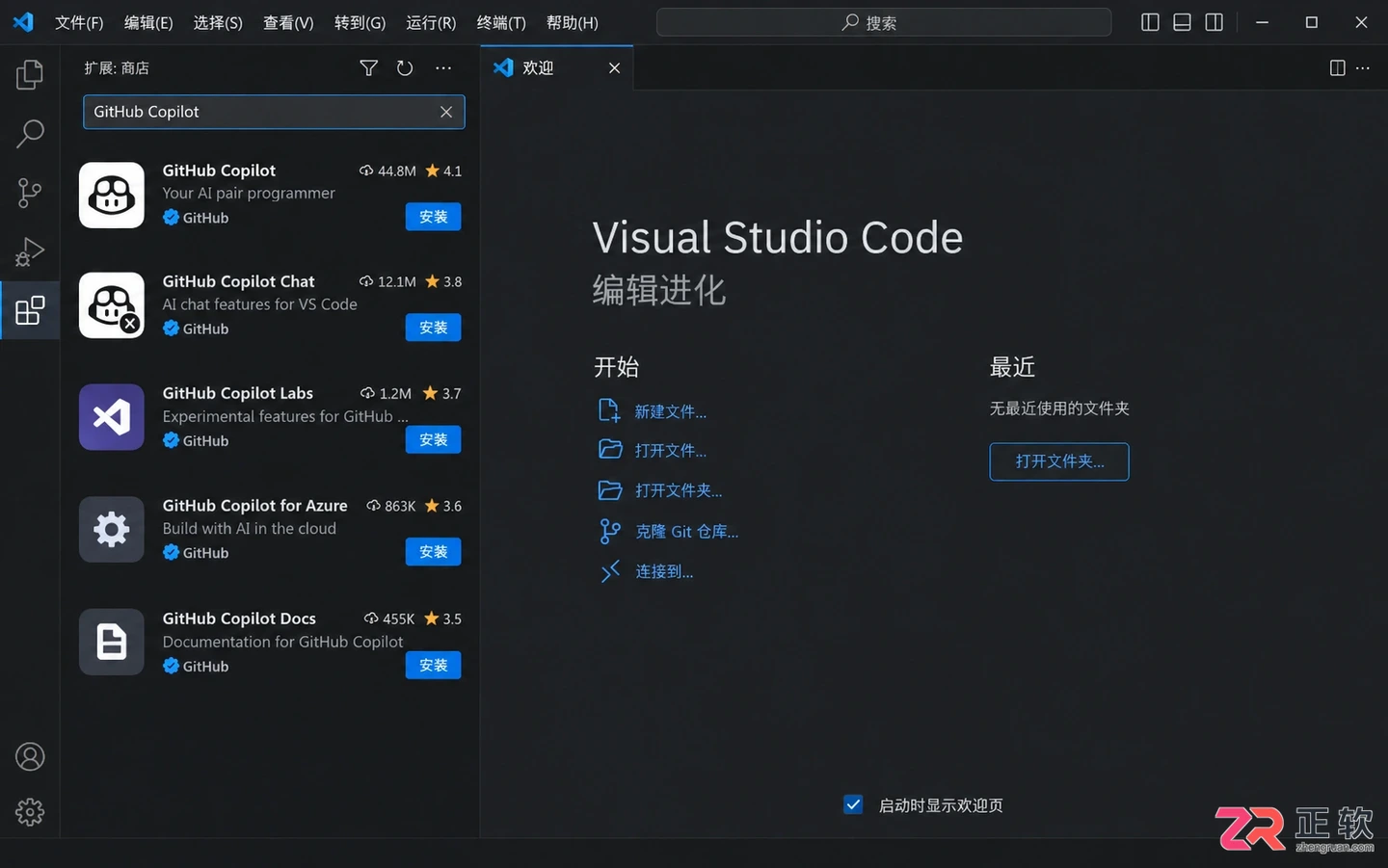The height and width of the screenshot is (868, 1388).
Task: Open the 终端(T) menu
Action: (x=501, y=22)
